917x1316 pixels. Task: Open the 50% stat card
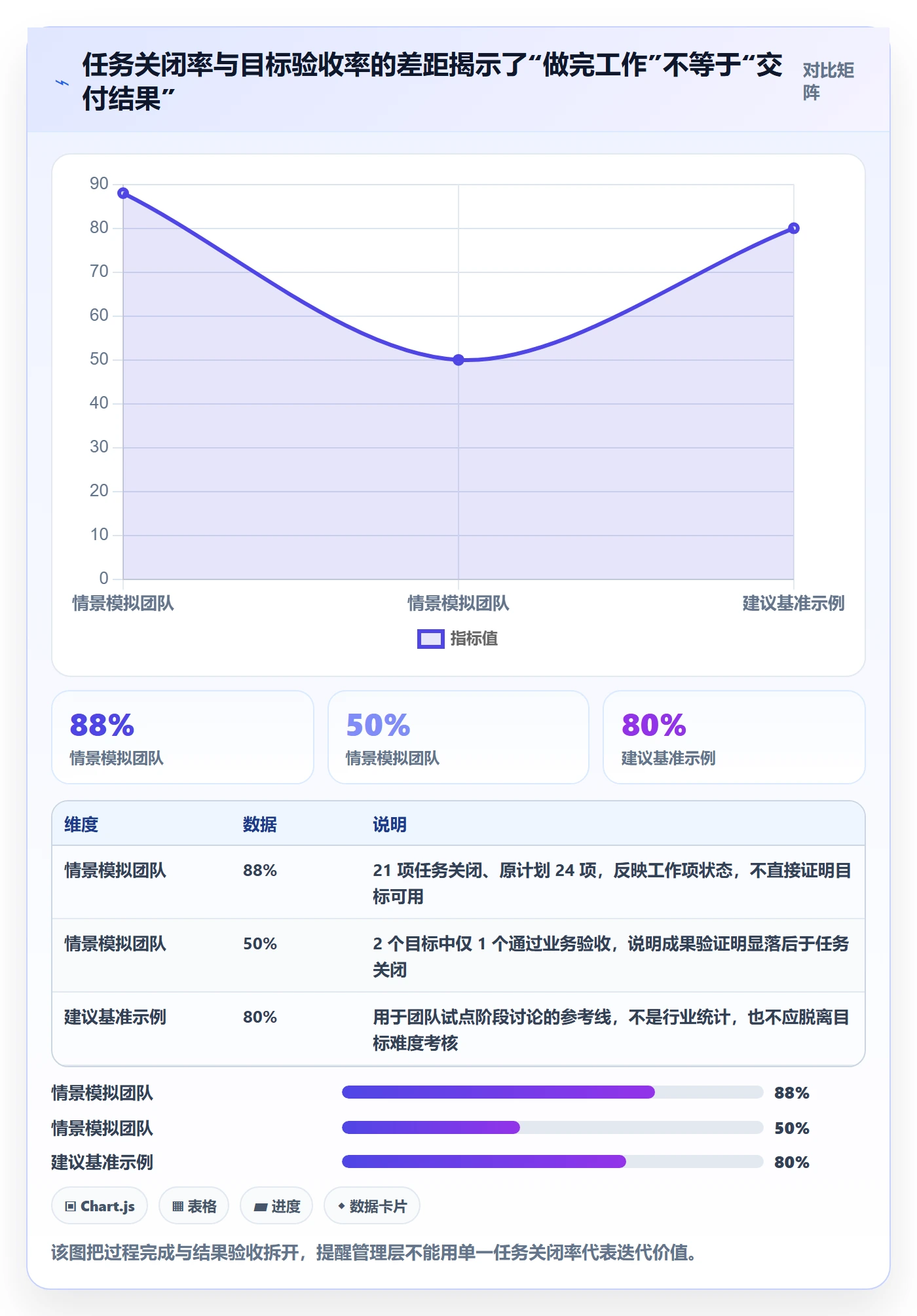click(458, 737)
